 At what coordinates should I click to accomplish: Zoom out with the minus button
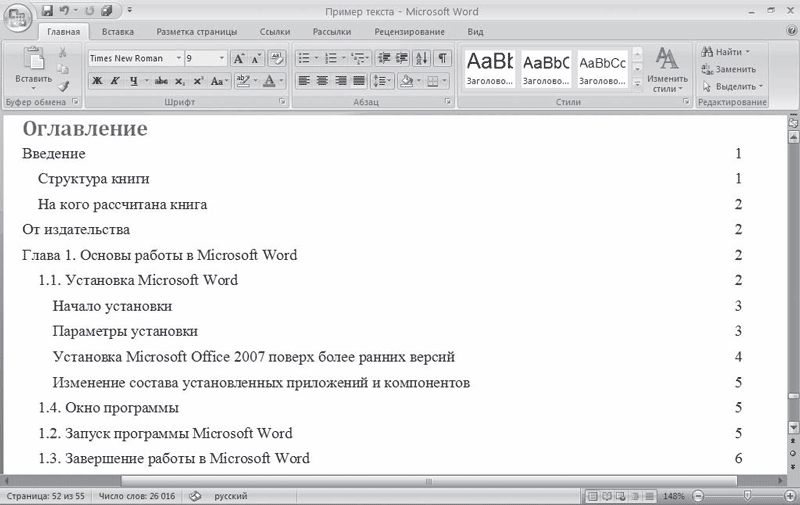(x=698, y=495)
